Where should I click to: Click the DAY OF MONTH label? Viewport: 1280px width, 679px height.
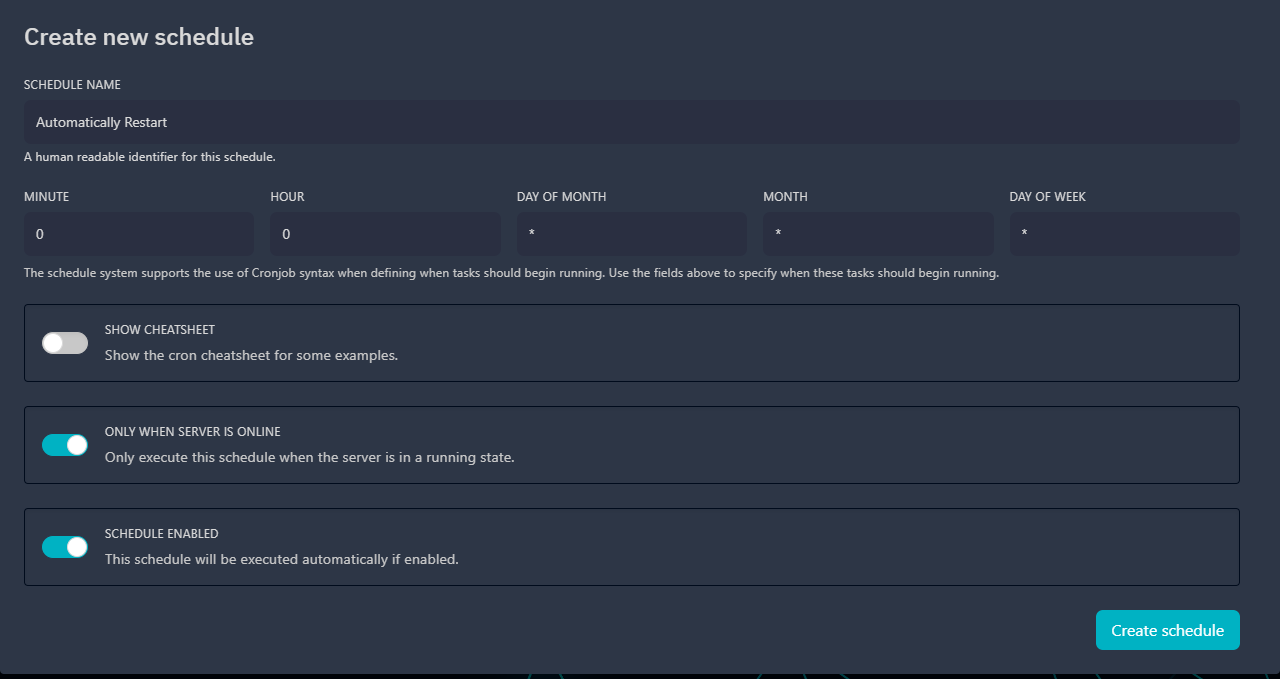click(x=561, y=197)
